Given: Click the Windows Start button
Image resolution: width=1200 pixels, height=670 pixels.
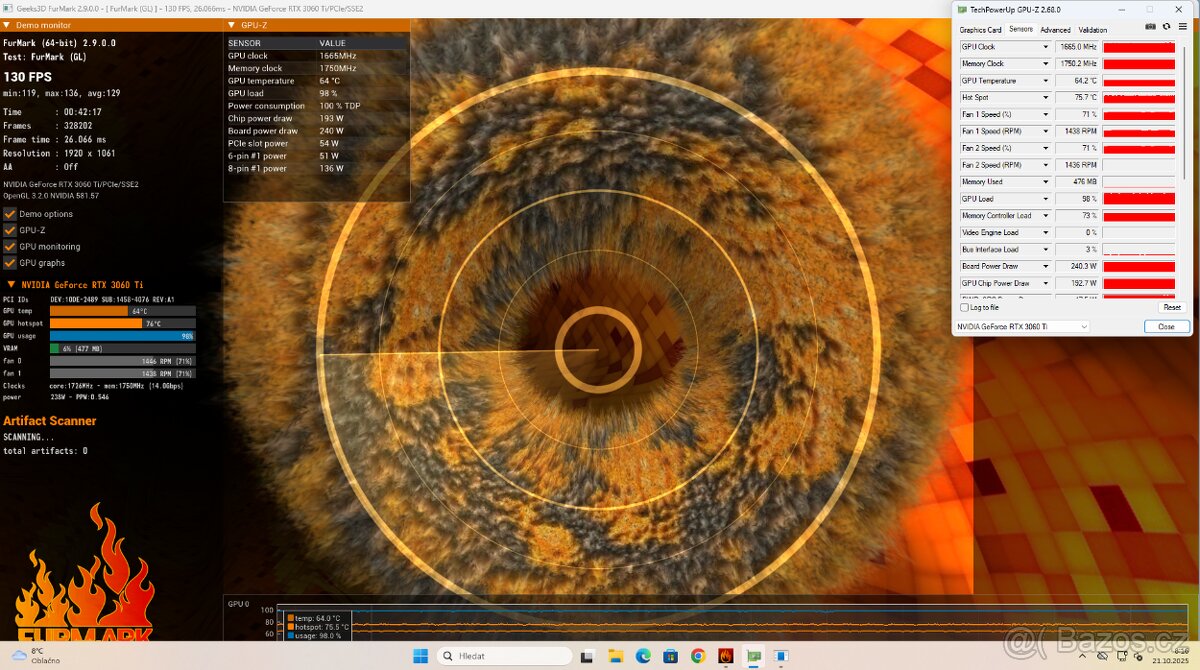Looking at the screenshot, I should [x=418, y=657].
